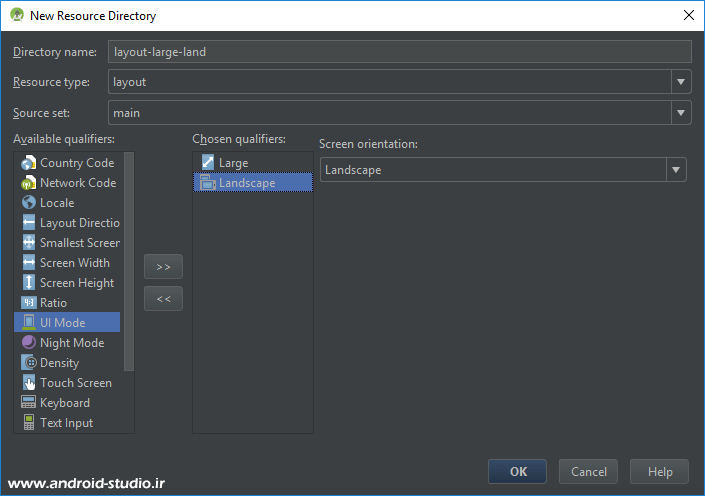Select the Country Code qualifier icon
Screen dimensions: 705x496
coord(28,163)
